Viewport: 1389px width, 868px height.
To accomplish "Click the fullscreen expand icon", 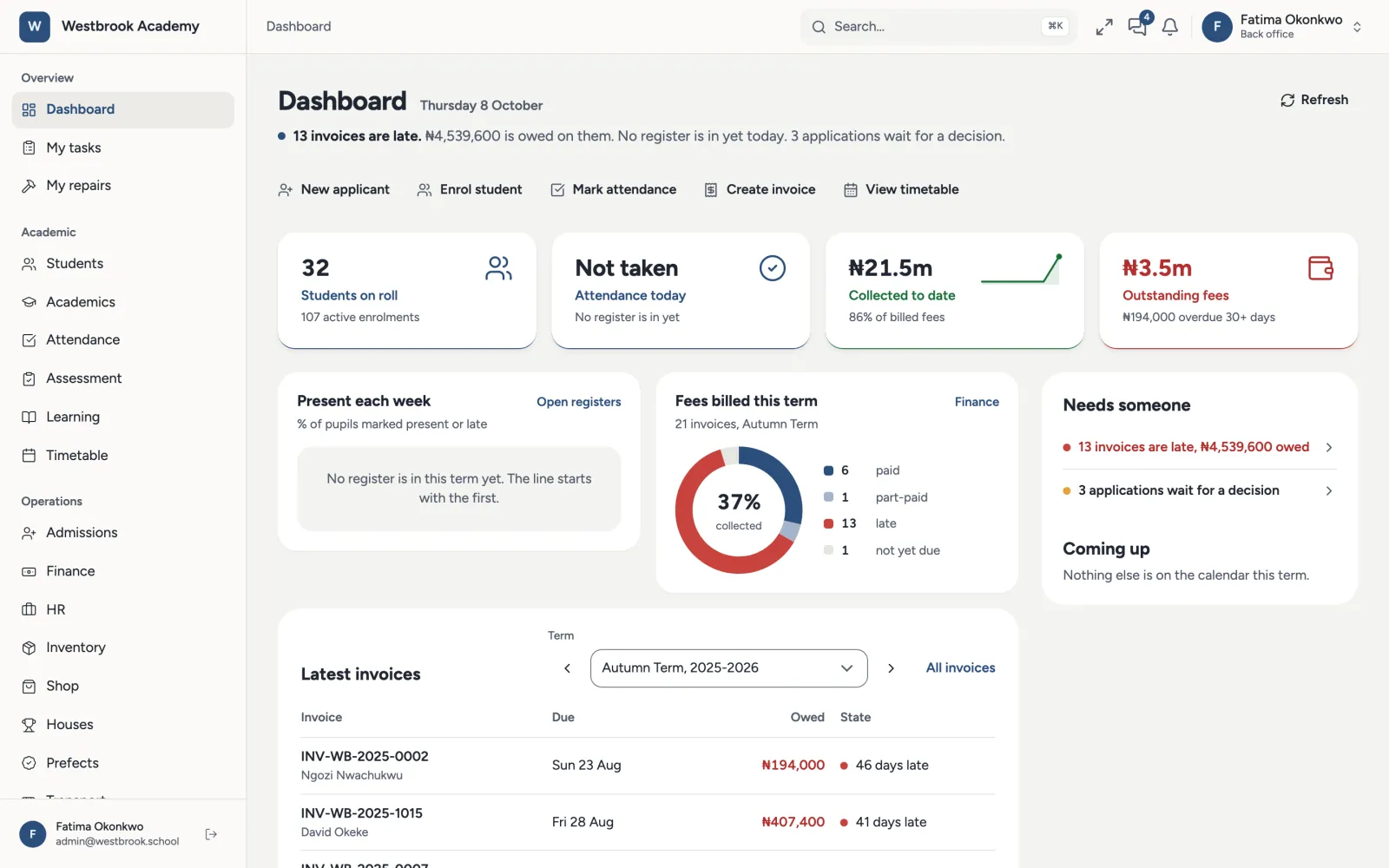I will click(x=1104, y=27).
